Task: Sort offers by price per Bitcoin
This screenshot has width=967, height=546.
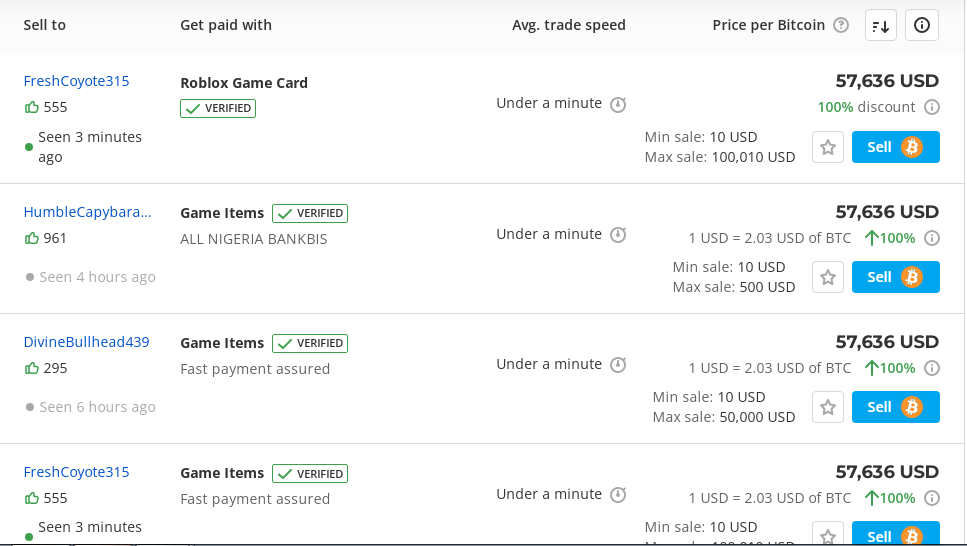Action: [881, 25]
